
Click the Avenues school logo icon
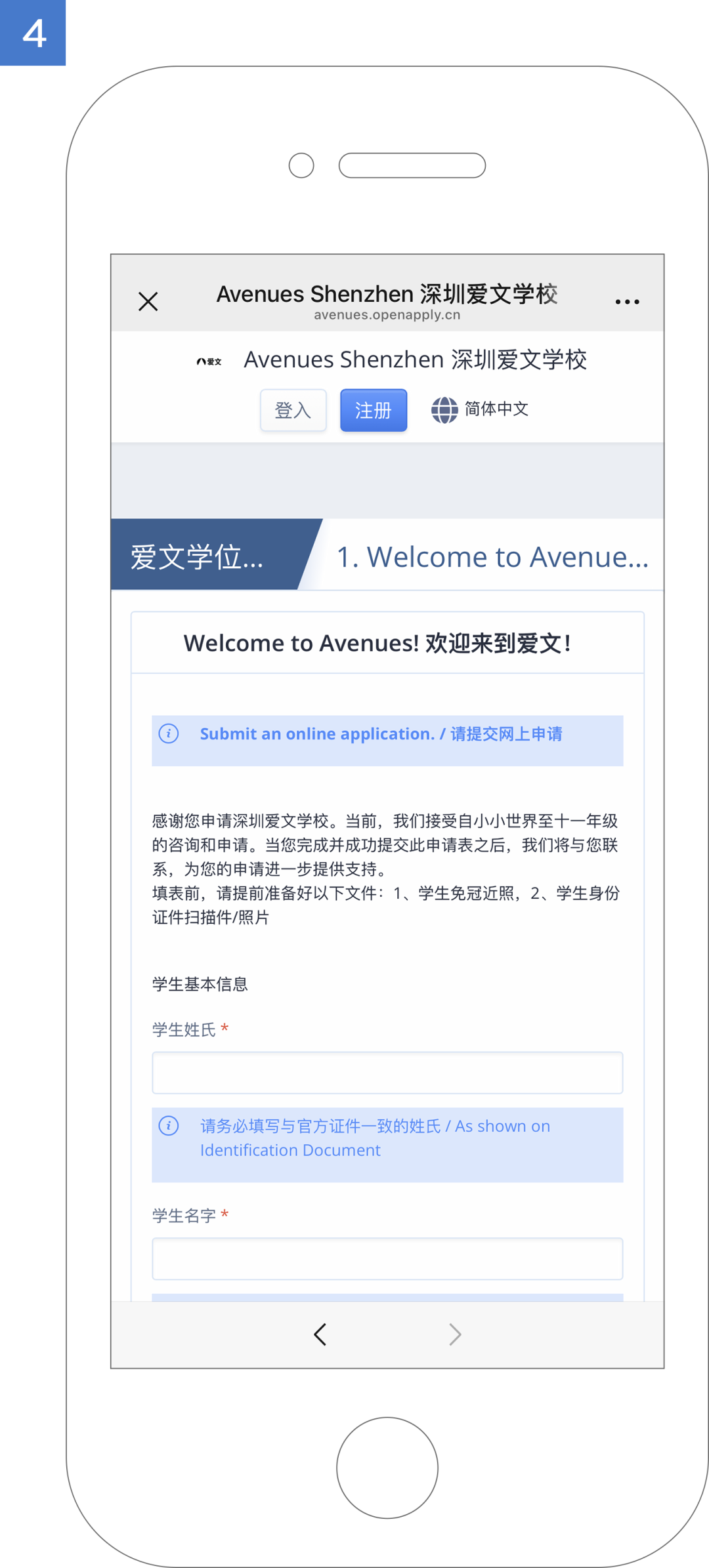[209, 361]
